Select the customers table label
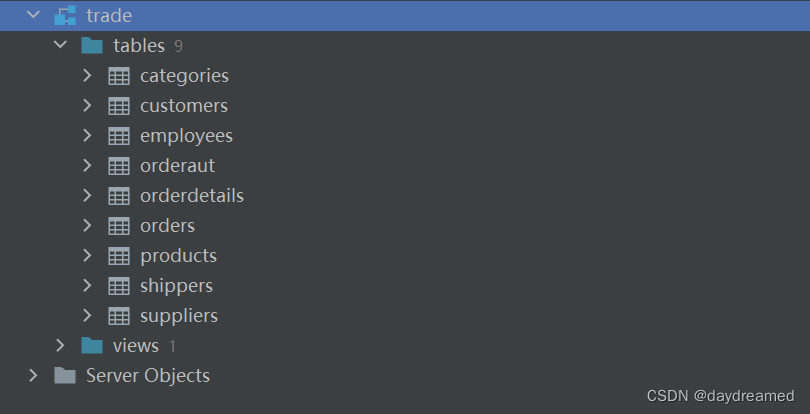This screenshot has width=810, height=414. 183,106
